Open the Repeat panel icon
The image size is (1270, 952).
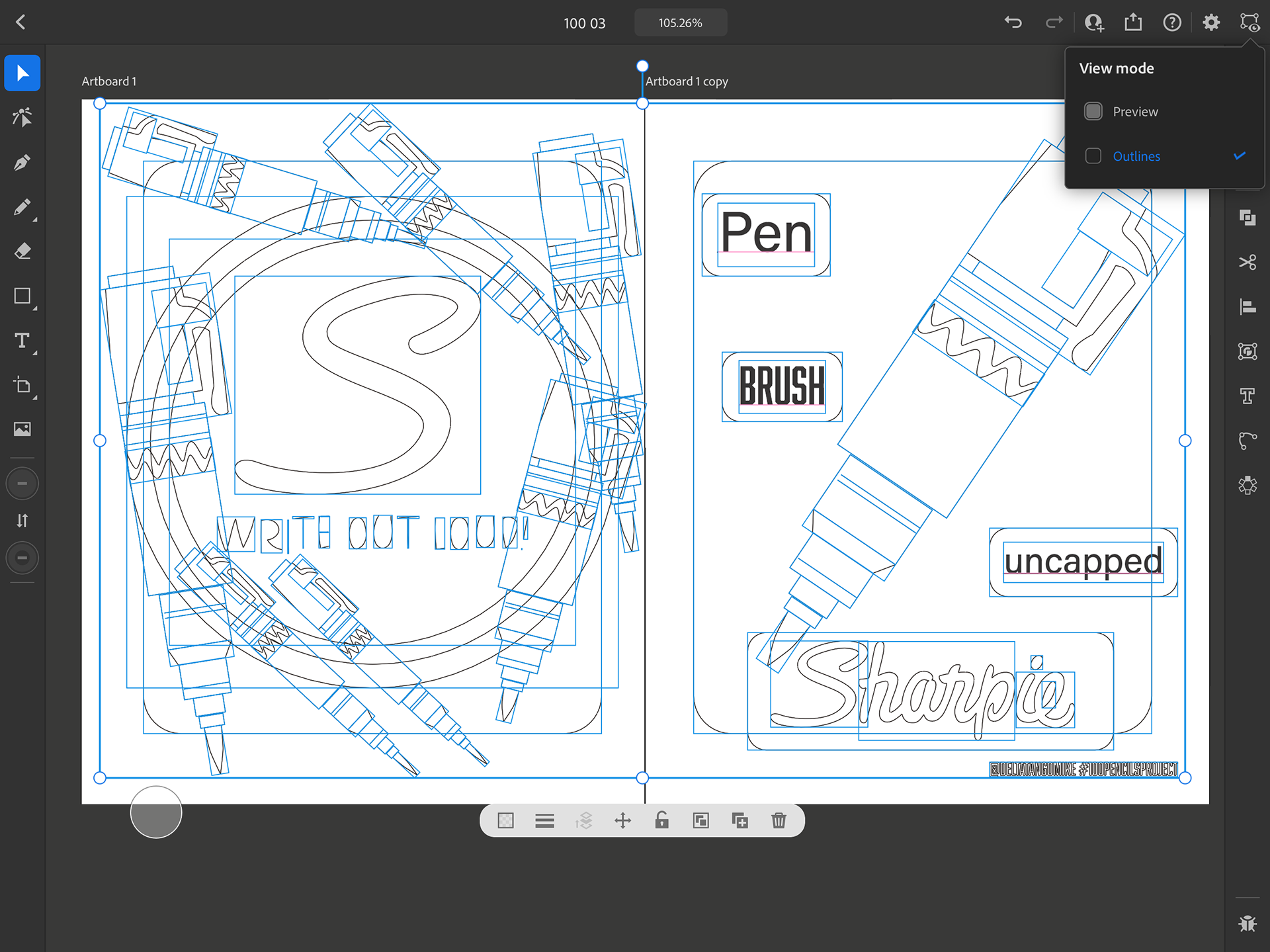tap(1248, 486)
